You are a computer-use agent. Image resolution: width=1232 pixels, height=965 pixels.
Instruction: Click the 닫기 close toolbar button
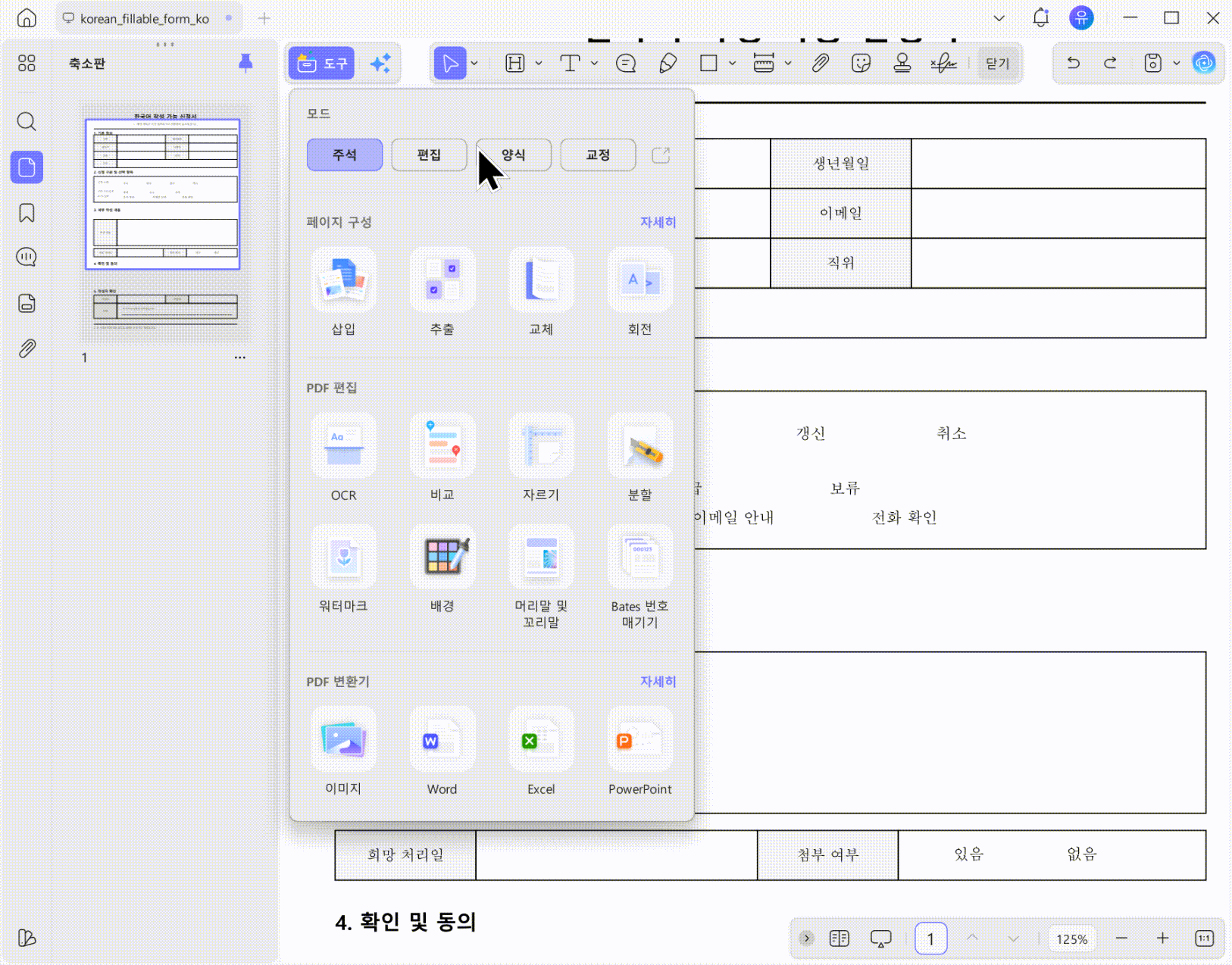997,63
